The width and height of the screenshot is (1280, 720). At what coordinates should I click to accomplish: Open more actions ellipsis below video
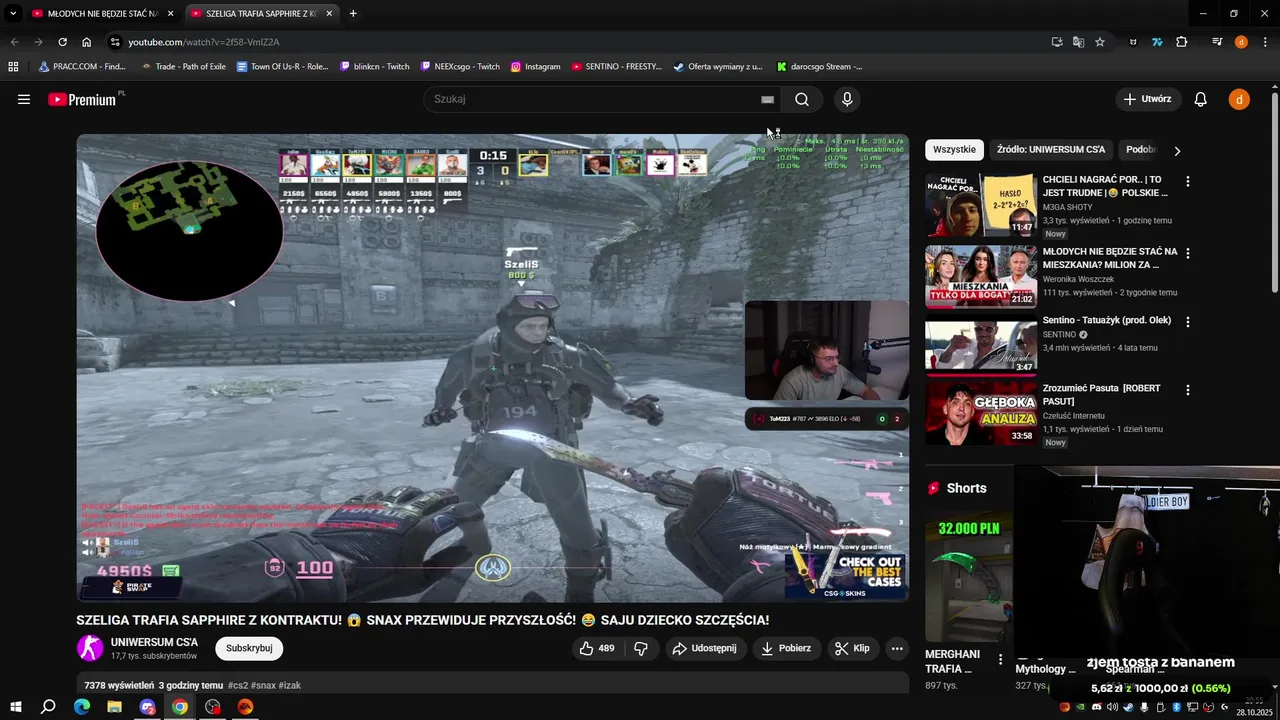[x=897, y=648]
